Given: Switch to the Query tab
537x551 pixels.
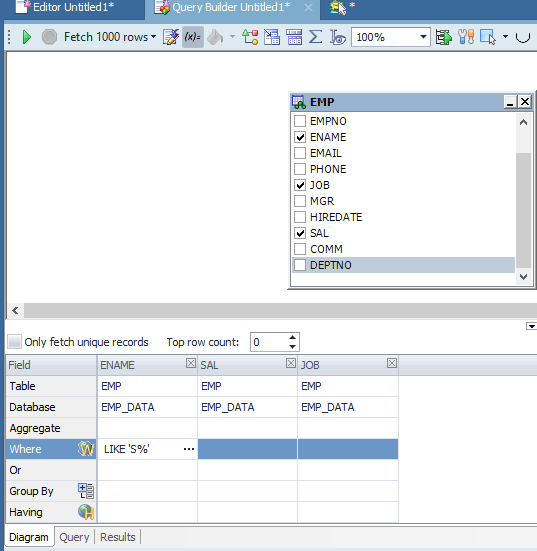Looking at the screenshot, I should point(74,537).
